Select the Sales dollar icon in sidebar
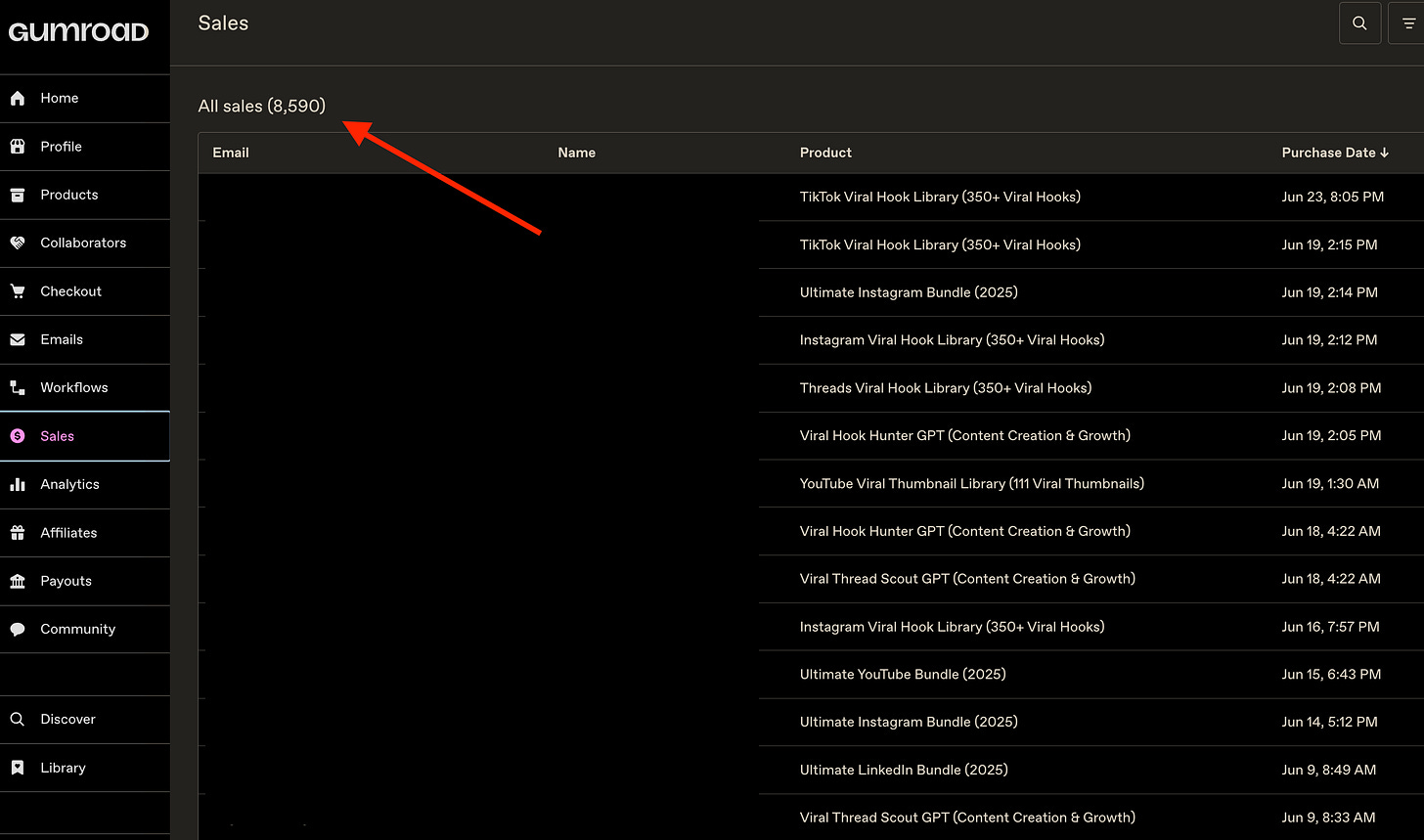Viewport: 1424px width, 840px height. [18, 436]
